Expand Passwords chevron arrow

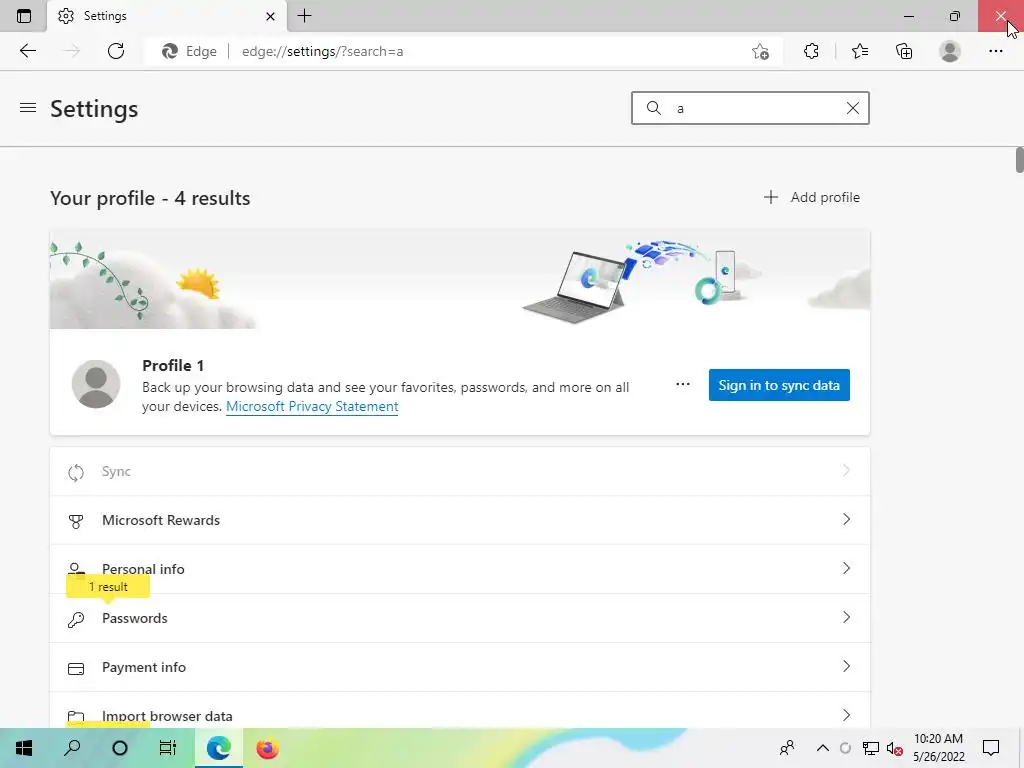(846, 617)
